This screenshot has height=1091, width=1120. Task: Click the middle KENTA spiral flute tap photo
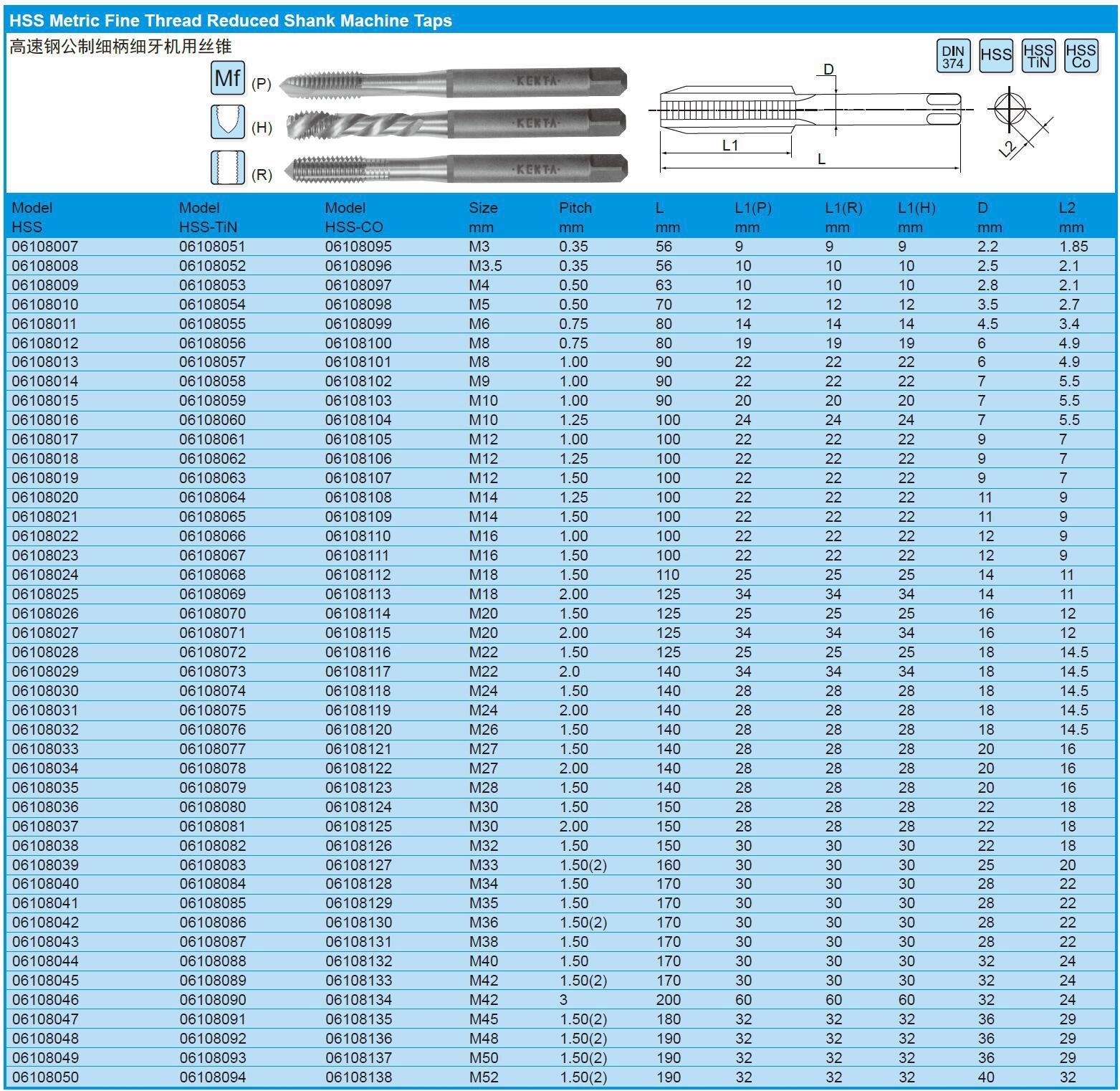456,124
